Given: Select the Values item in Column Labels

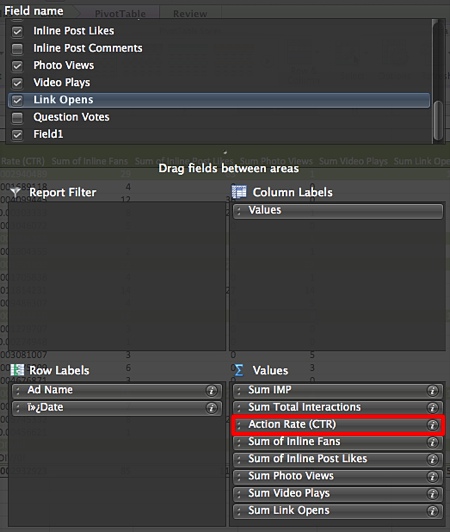Looking at the screenshot, I should [338, 211].
